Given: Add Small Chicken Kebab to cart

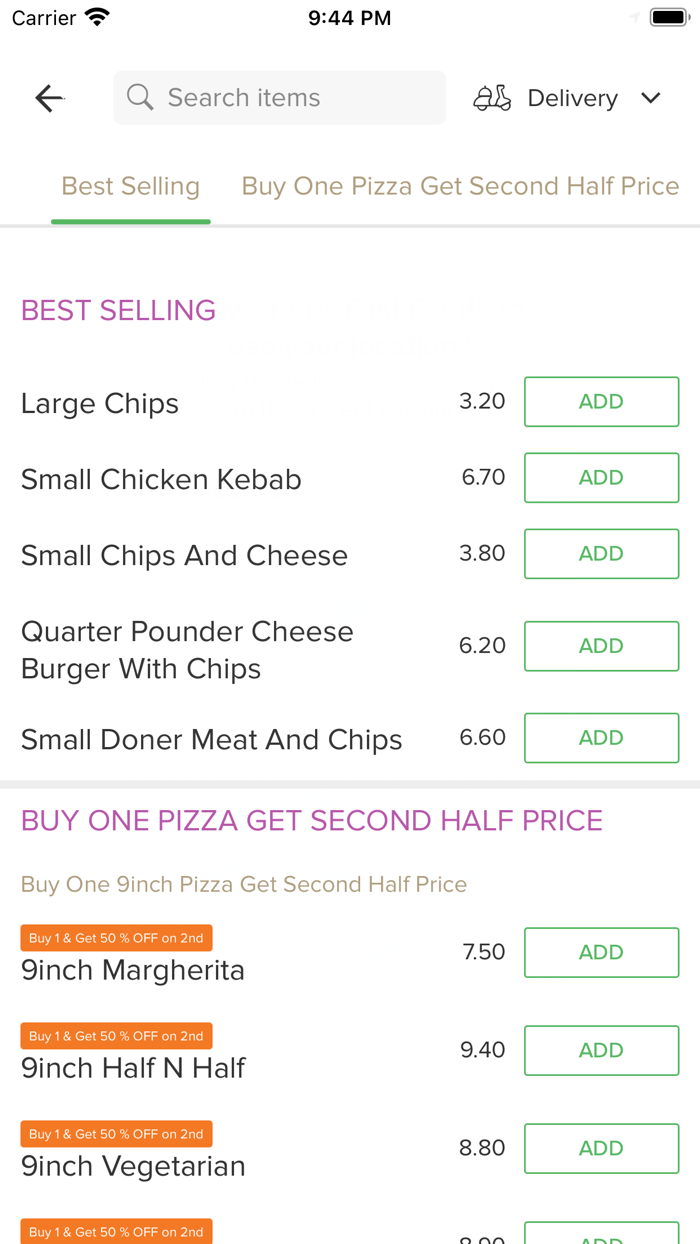Looking at the screenshot, I should point(601,477).
